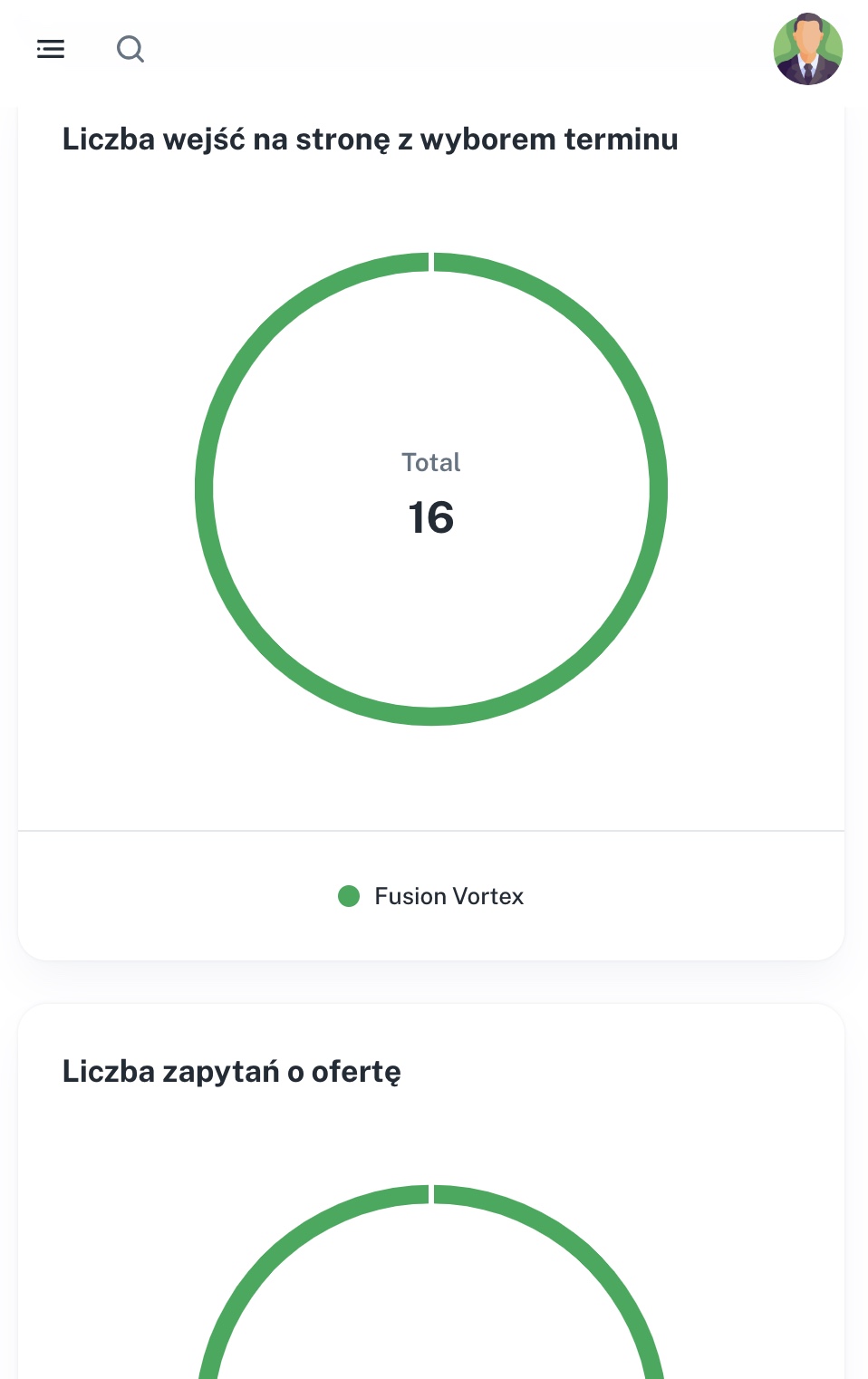Click "Liczba wejść na stronę" chart heading
The height and width of the screenshot is (1379, 868).
tap(370, 140)
